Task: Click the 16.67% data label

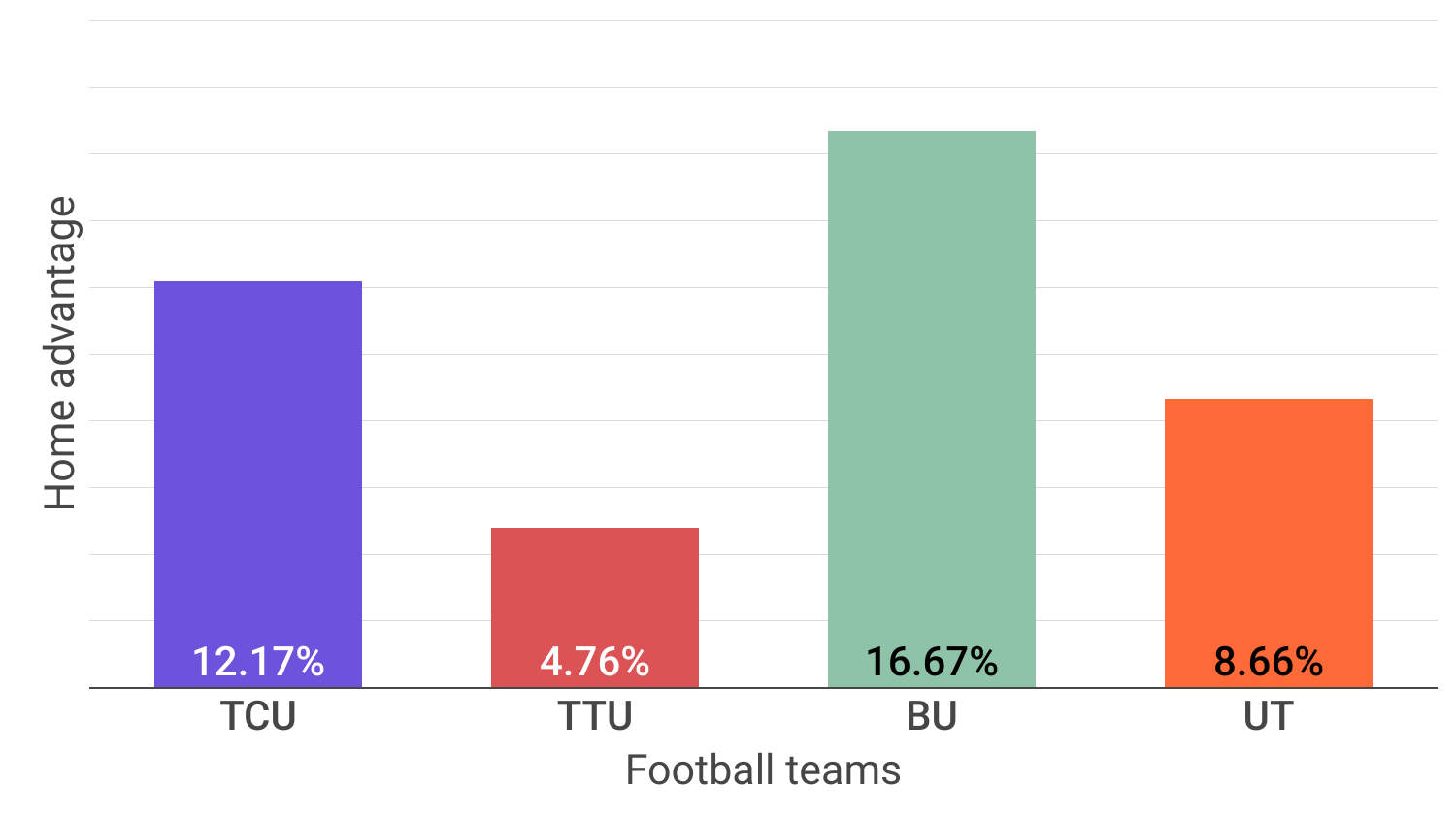Action: (932, 662)
